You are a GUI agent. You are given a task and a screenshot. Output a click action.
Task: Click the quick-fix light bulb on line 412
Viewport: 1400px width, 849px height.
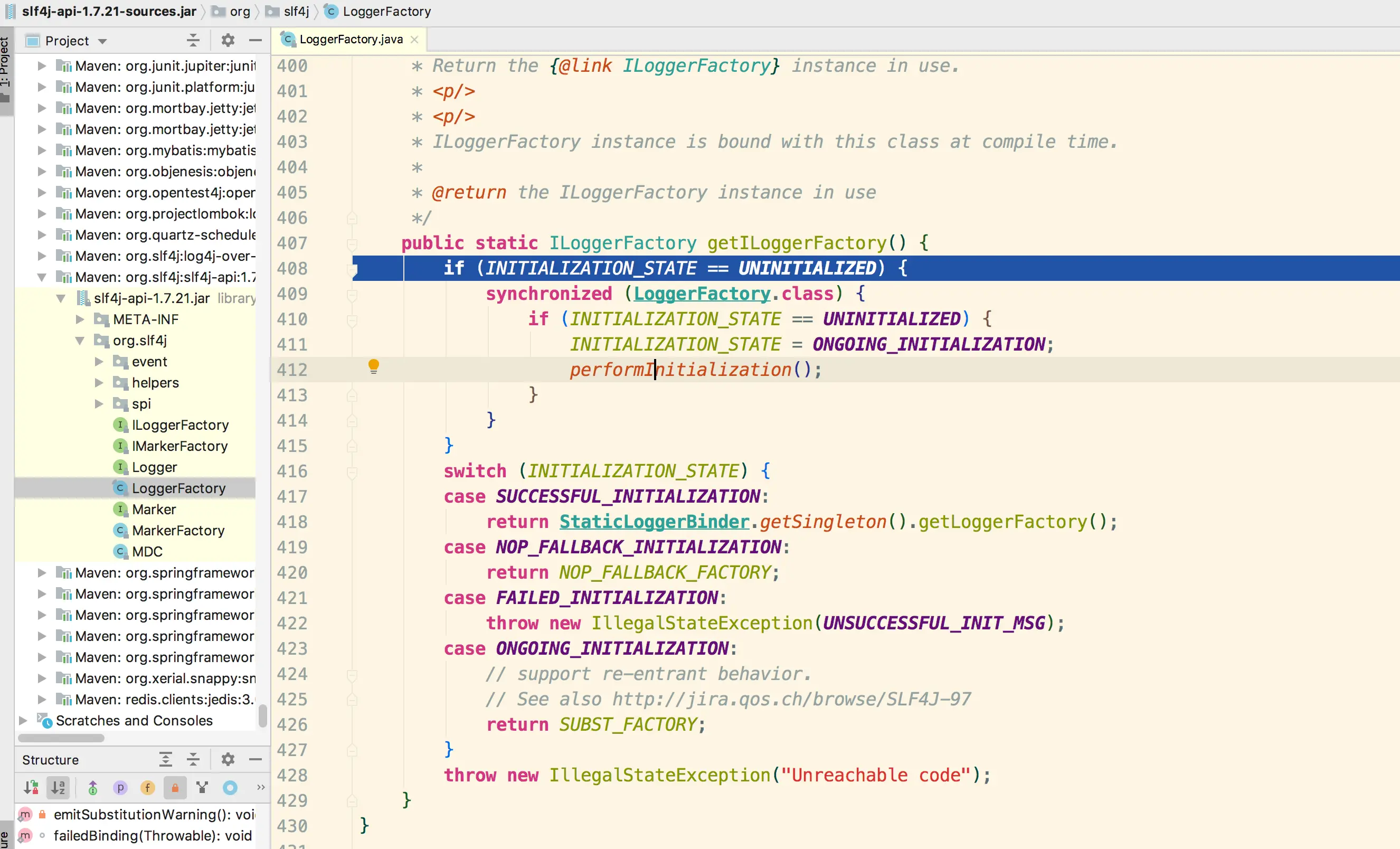(x=373, y=366)
